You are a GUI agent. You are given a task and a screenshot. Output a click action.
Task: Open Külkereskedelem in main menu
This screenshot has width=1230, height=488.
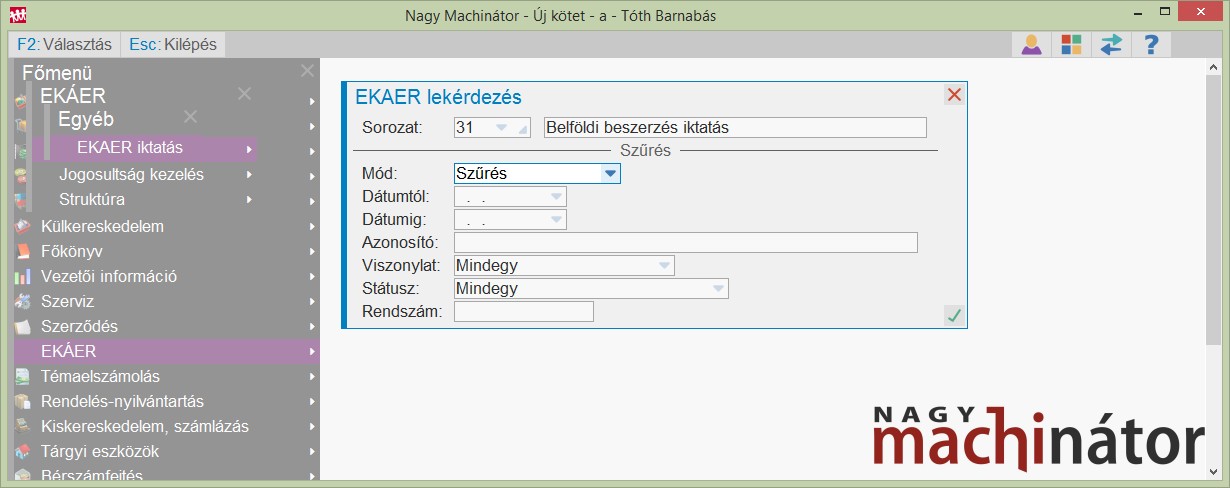point(166,227)
